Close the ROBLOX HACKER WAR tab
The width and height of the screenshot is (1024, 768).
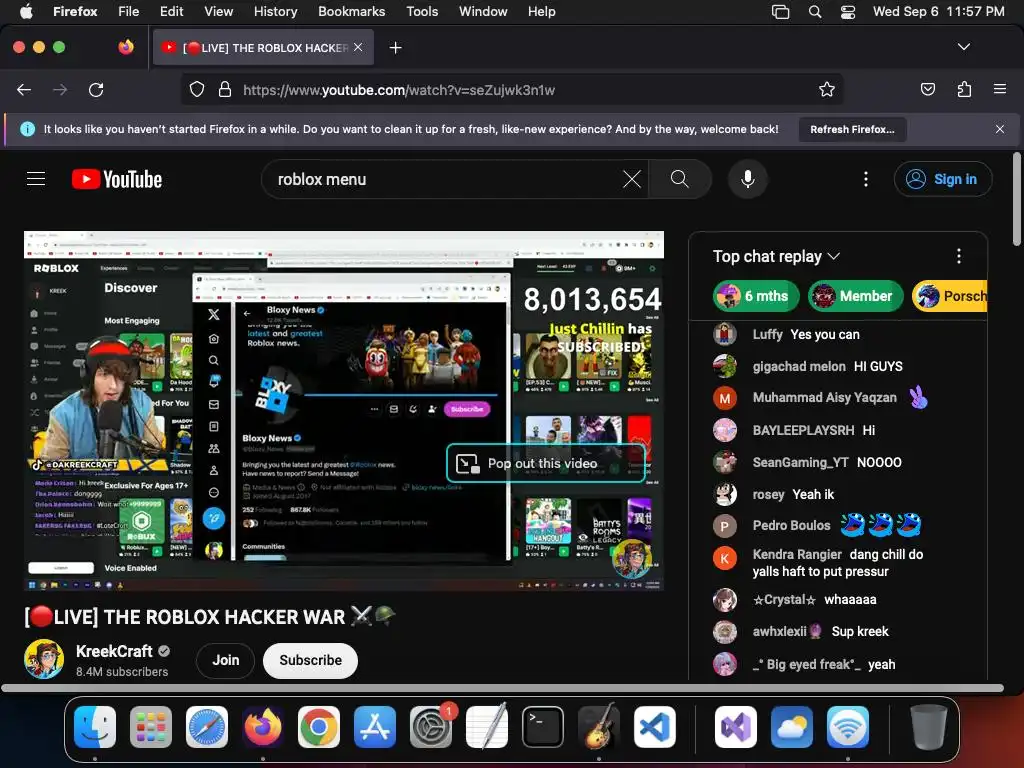tap(358, 47)
